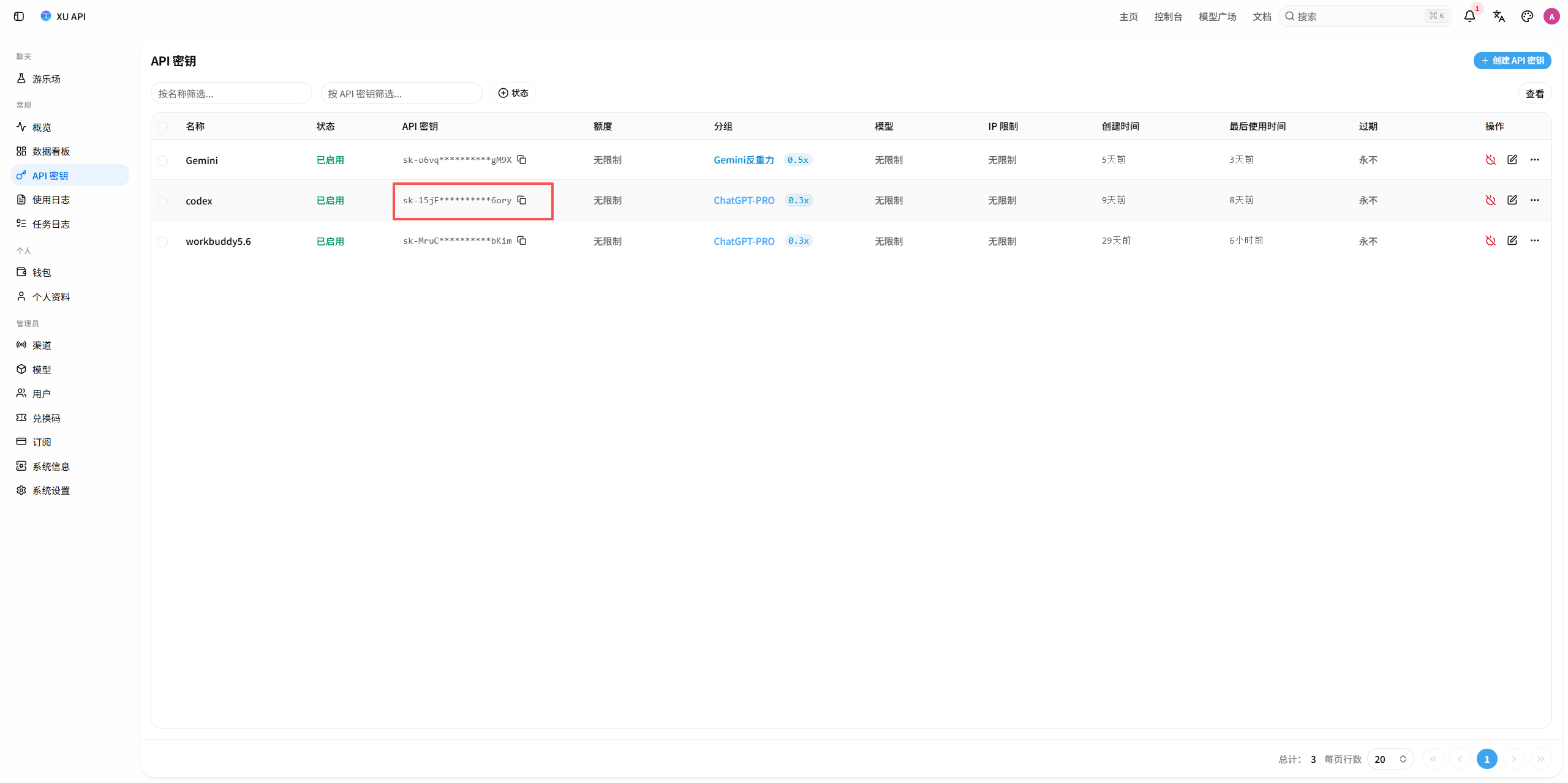Open the notifications bell
The width and height of the screenshot is (1568, 783).
(1469, 17)
